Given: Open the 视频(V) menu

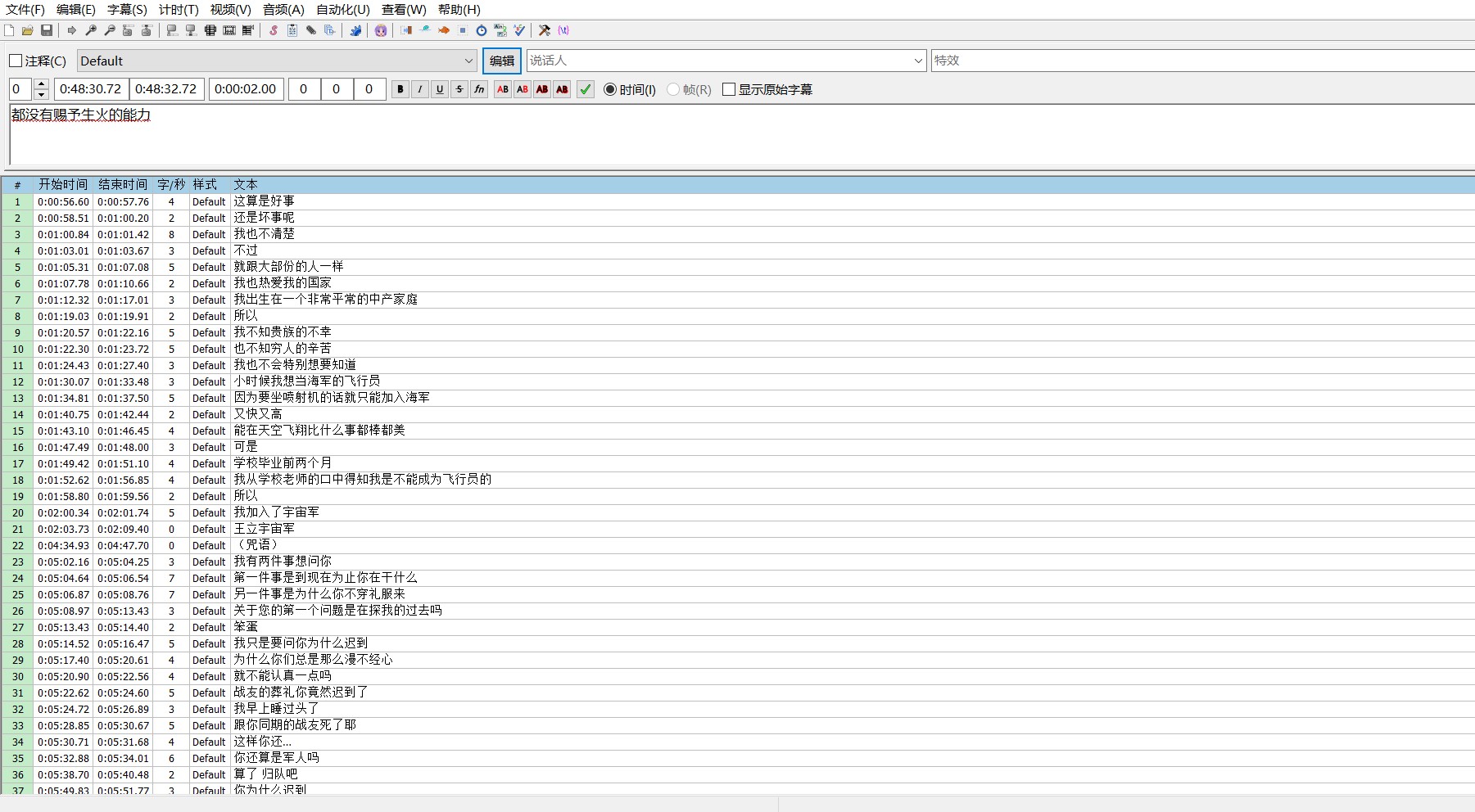Looking at the screenshot, I should click(x=231, y=10).
